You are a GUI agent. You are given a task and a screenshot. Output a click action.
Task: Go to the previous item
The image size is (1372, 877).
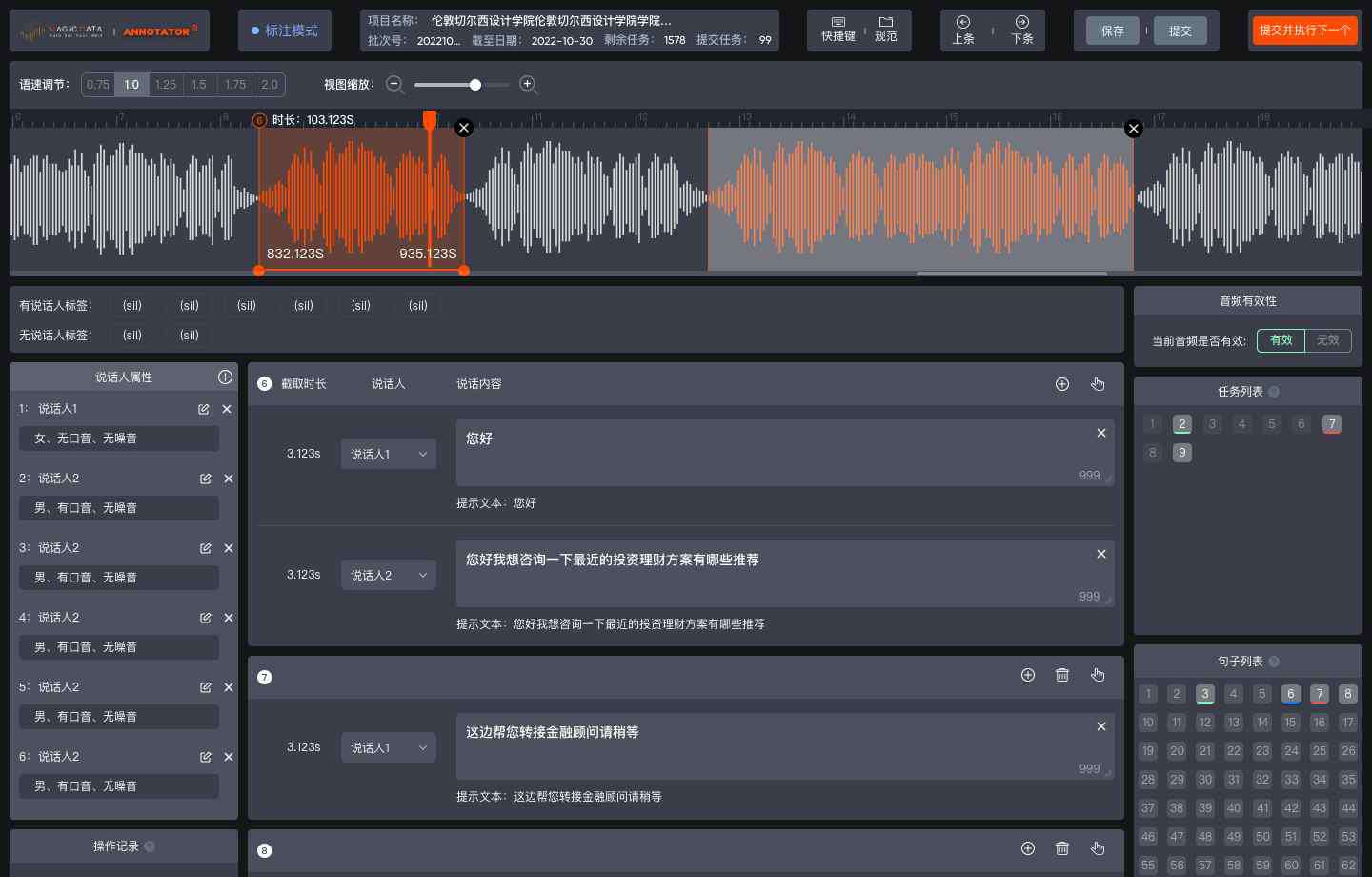pyautogui.click(x=963, y=30)
